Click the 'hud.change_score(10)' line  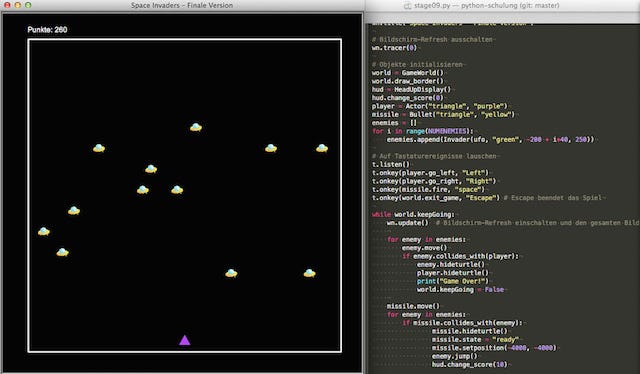pyautogui.click(x=470, y=365)
